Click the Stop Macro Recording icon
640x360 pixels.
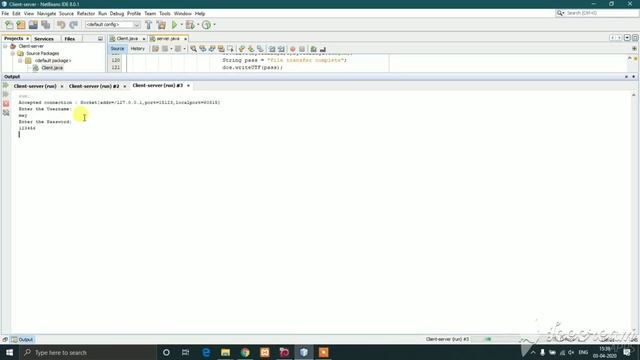click(x=302, y=49)
